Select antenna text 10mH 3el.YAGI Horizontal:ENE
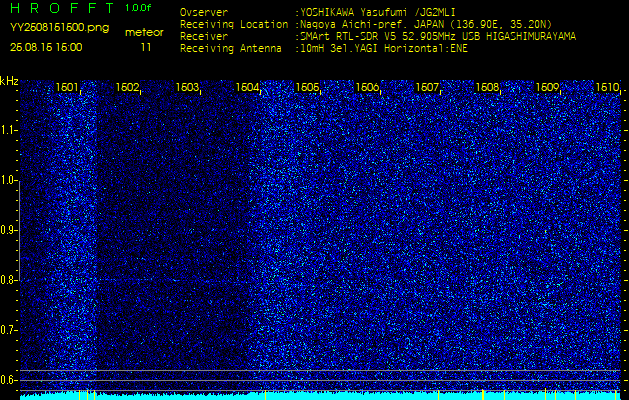Screen dimensions: 629x400 click(x=383, y=49)
